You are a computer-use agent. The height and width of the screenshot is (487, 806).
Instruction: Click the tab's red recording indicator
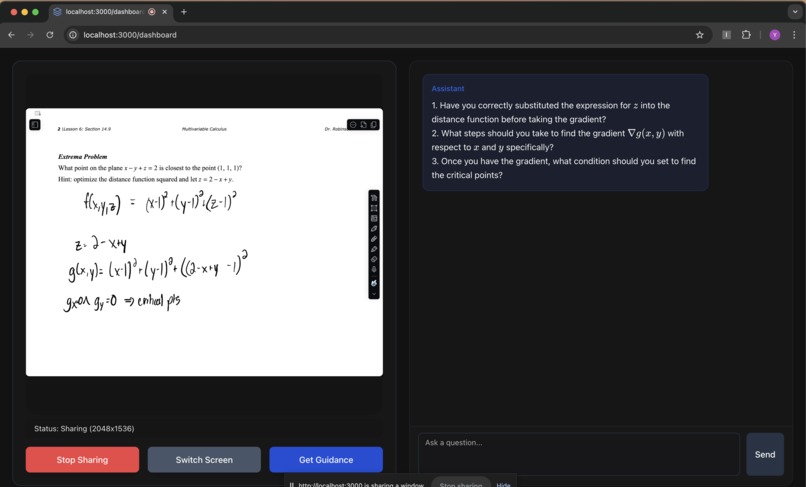point(152,12)
